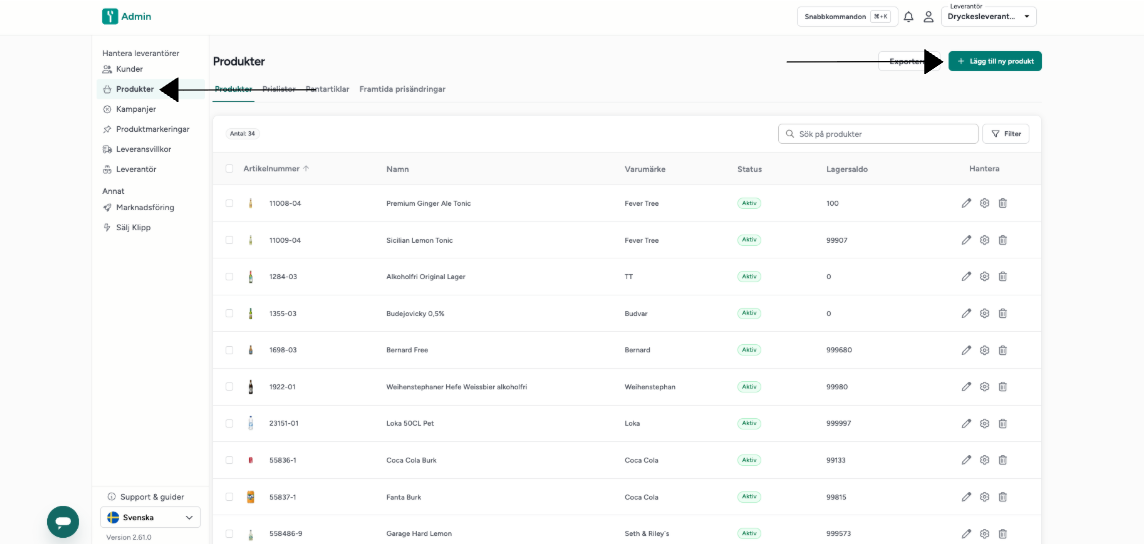The image size is (1144, 544).
Task: Open the Filter button
Action: tap(1006, 134)
